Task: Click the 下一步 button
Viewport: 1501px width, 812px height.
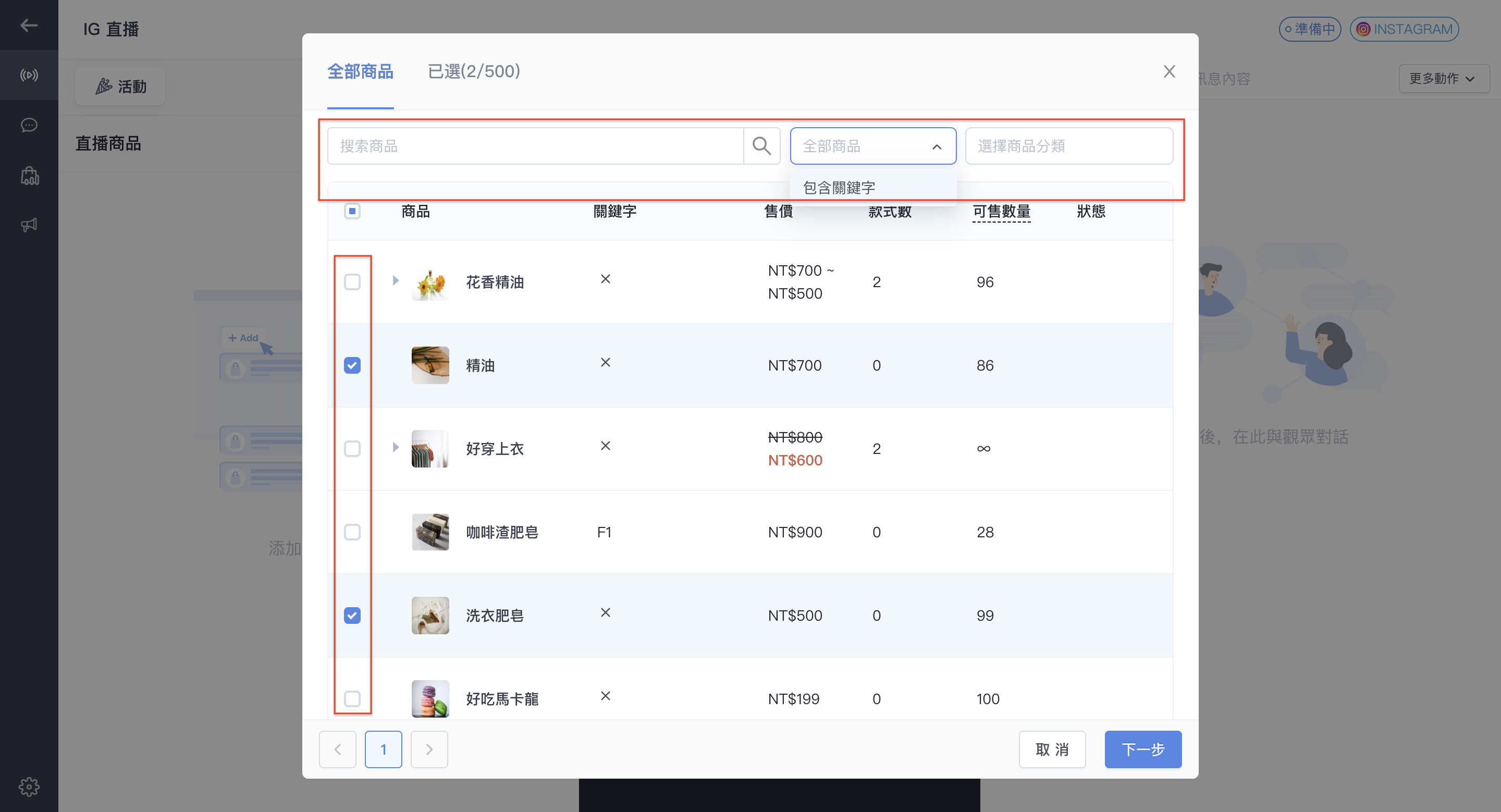Action: click(1142, 749)
